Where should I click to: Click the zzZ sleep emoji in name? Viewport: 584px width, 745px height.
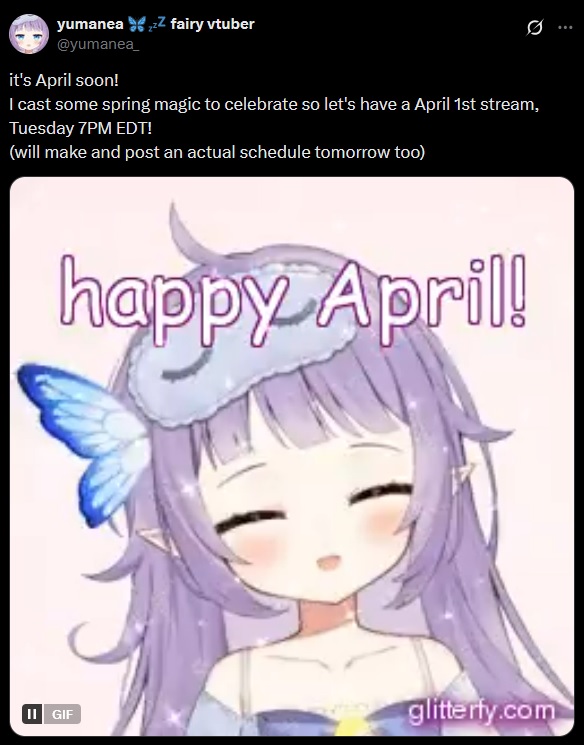coord(156,24)
